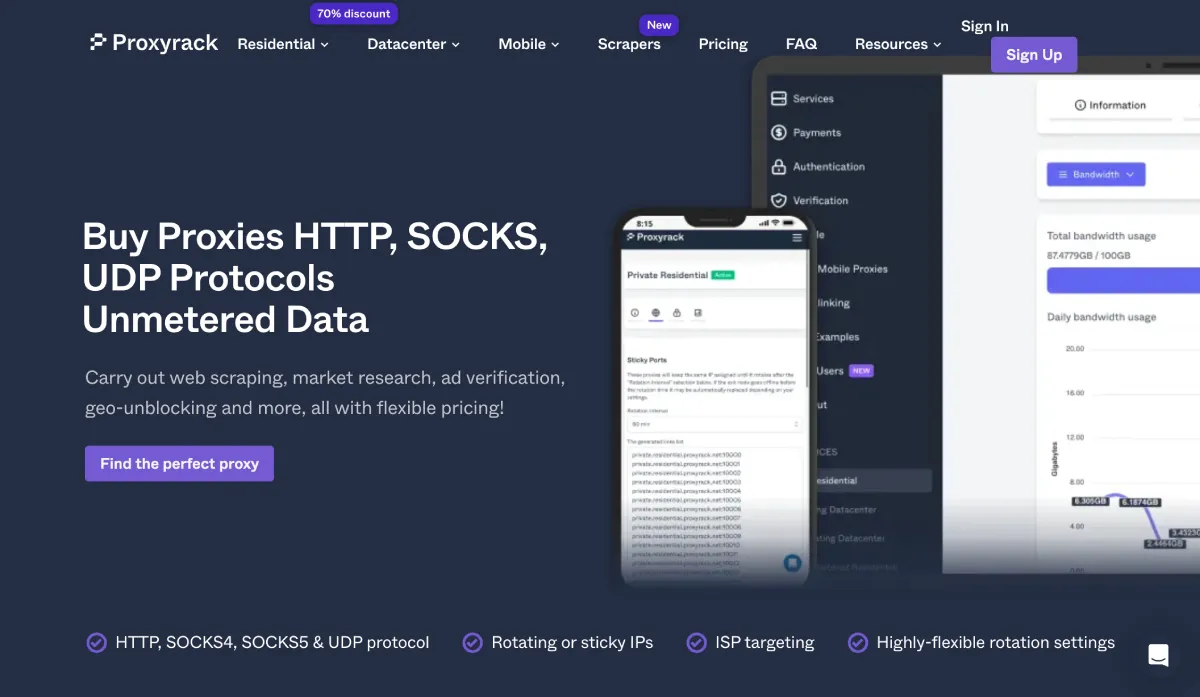The height and width of the screenshot is (697, 1200).
Task: Expand the Resources menu
Action: (x=898, y=44)
